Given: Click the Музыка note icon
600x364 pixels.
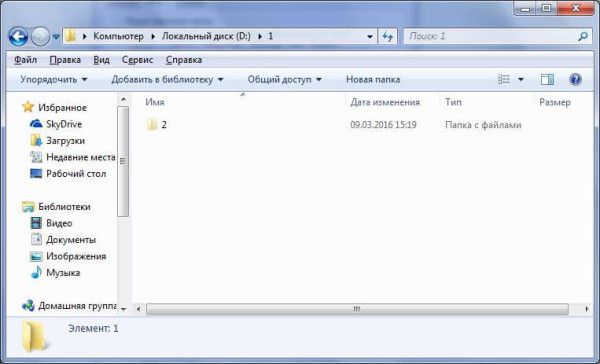Looking at the screenshot, I should click(36, 273).
